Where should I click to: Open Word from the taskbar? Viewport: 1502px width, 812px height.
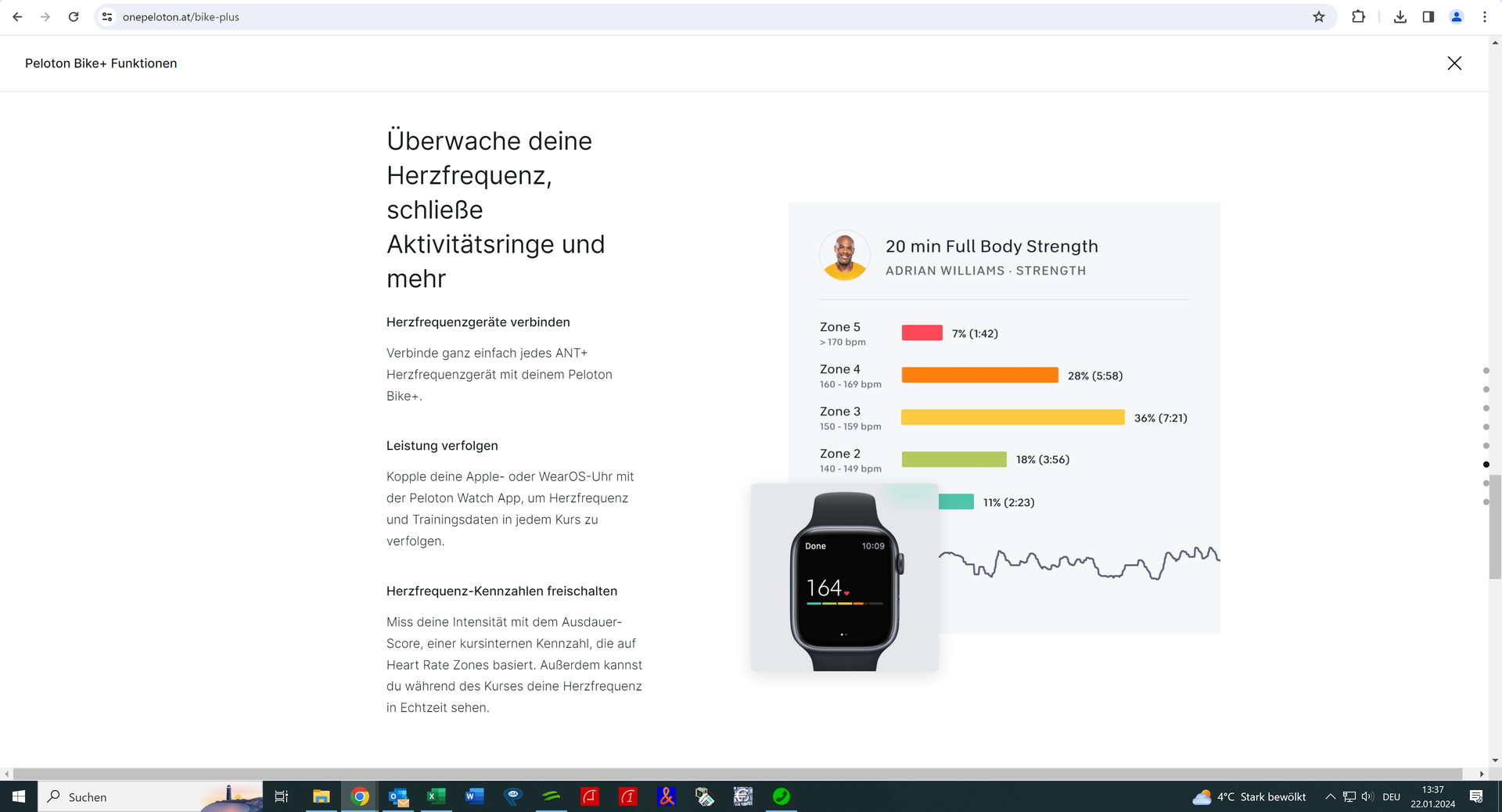474,796
